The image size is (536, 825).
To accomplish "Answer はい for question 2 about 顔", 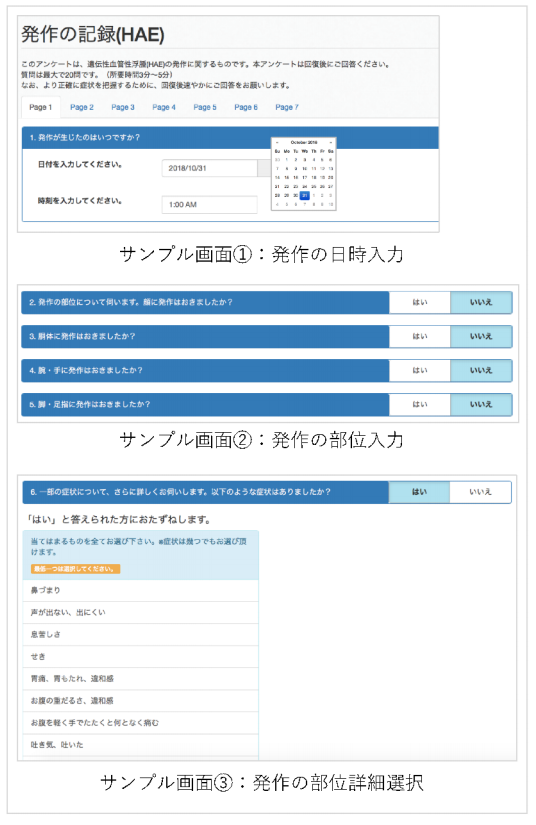I will pyautogui.click(x=420, y=303).
